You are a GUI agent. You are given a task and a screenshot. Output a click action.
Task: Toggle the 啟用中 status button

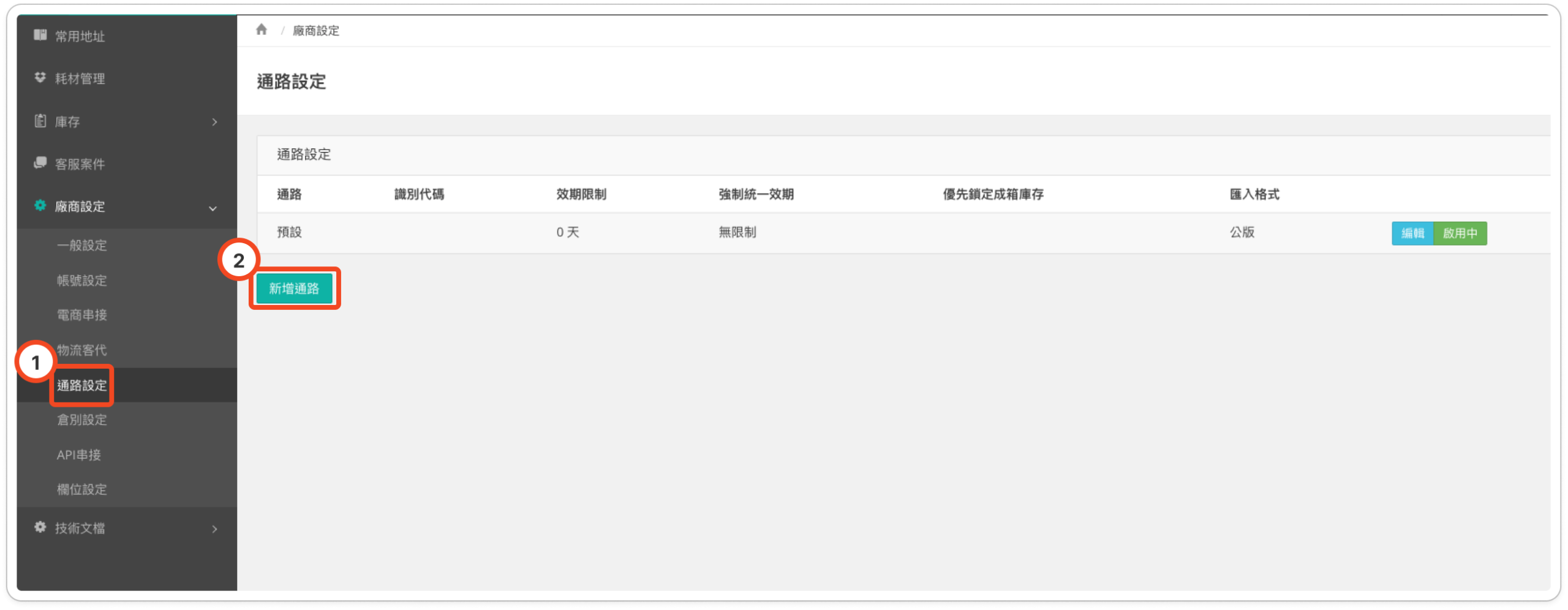click(1460, 233)
